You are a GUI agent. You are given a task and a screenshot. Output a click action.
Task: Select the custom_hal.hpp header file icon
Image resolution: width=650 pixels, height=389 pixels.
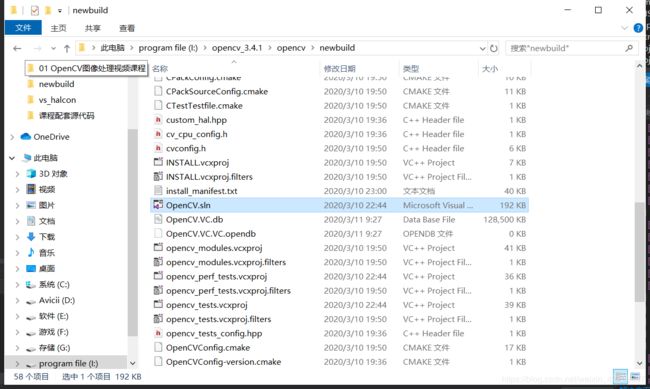pyautogui.click(x=158, y=119)
